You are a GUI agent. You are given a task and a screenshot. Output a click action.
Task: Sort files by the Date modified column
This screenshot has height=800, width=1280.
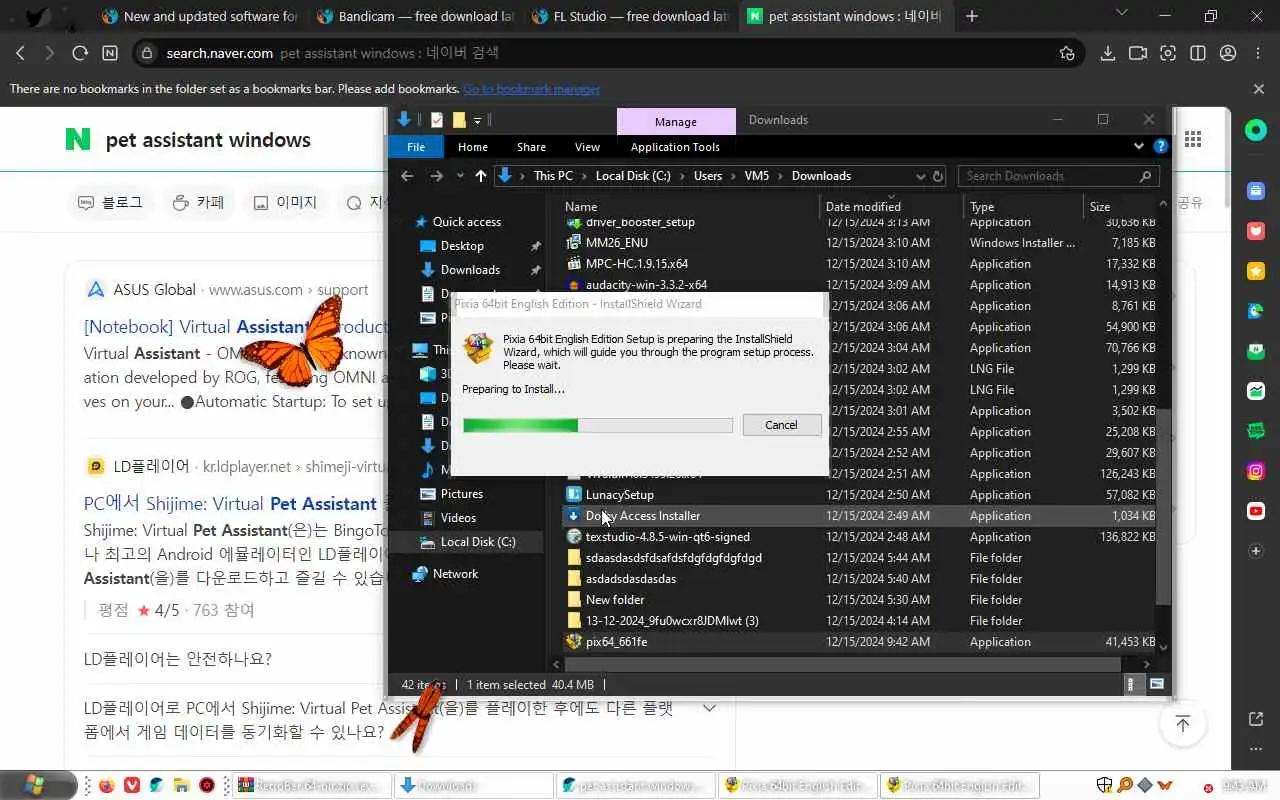pyautogui.click(x=863, y=207)
